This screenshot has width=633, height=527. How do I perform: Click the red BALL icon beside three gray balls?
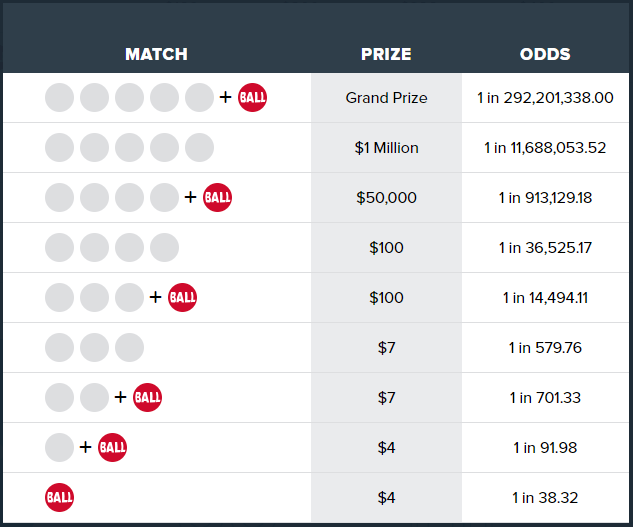182,298
